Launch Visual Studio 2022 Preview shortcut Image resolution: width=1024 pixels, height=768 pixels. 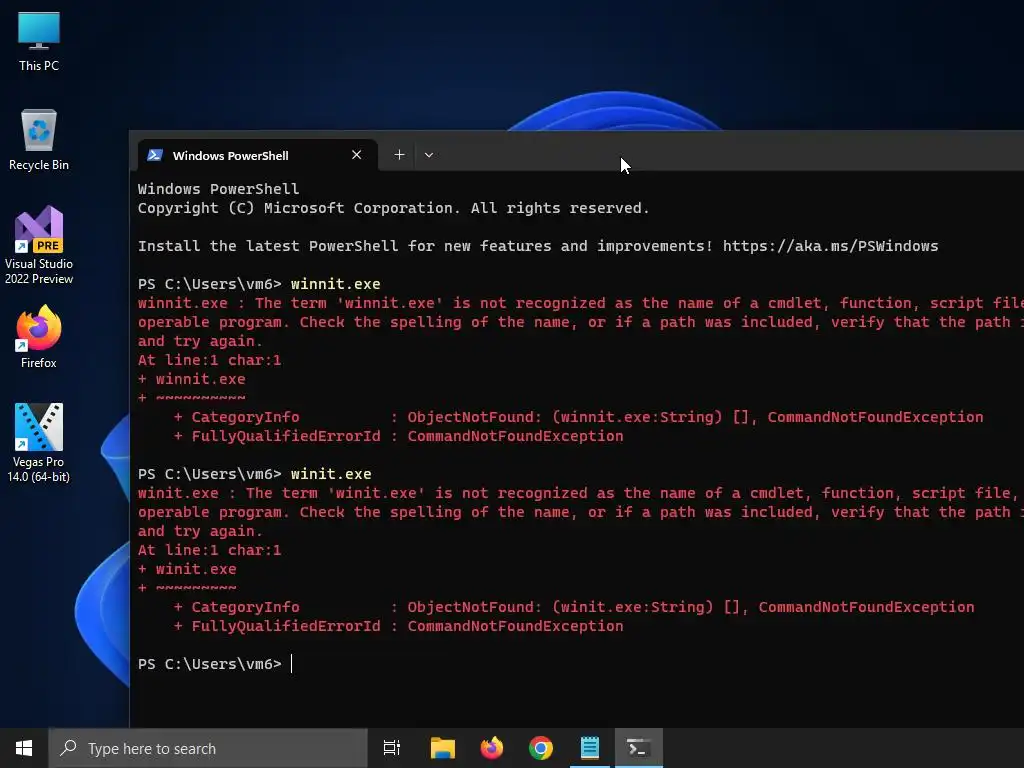click(x=39, y=245)
